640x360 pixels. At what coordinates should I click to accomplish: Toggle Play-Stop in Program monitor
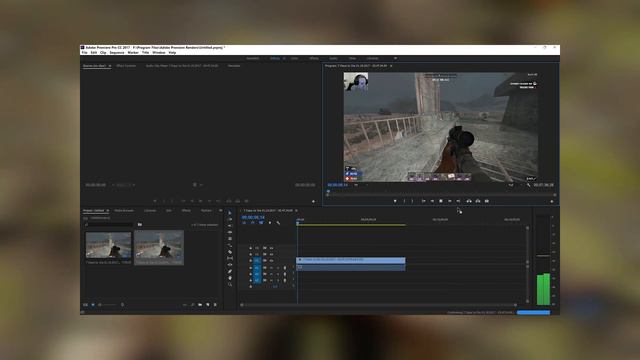(x=441, y=201)
